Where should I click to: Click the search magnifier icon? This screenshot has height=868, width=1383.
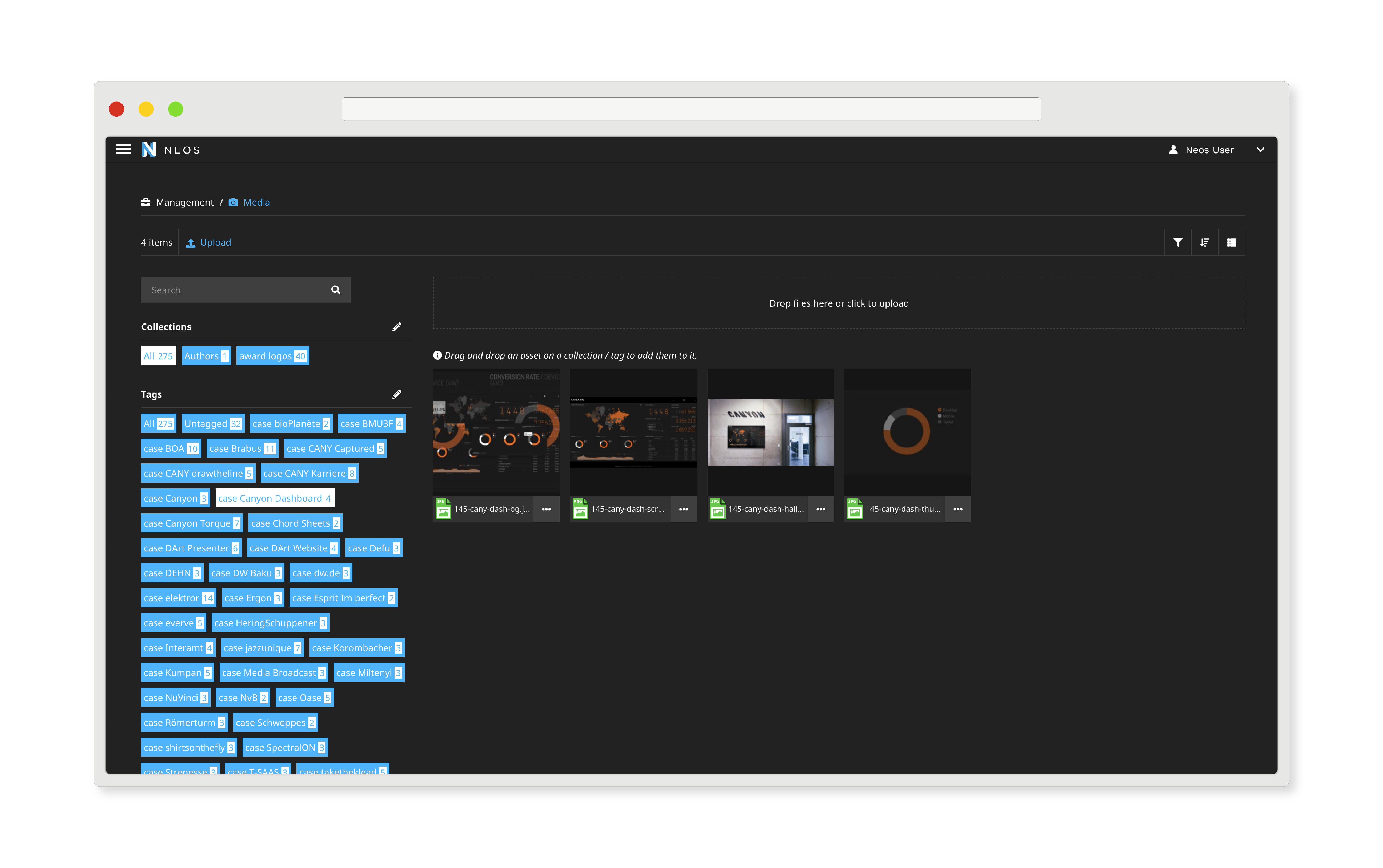tap(336, 290)
